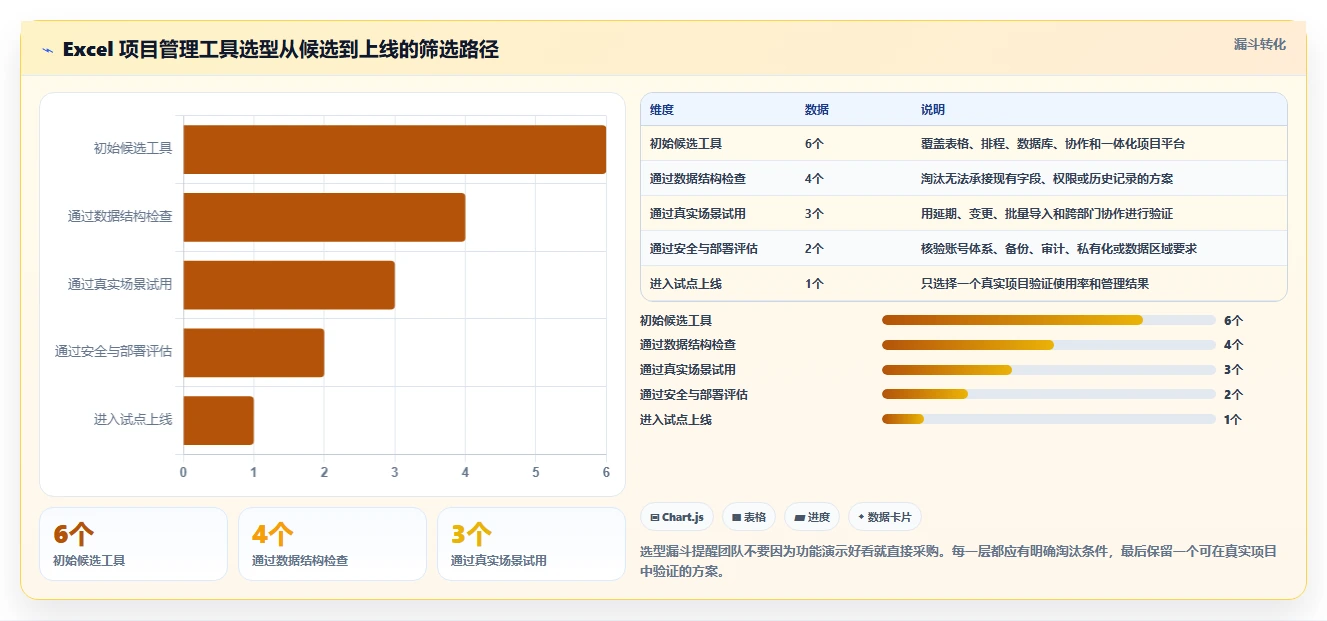
Task: Click the 2个 value beside the progress bar
Action: pyautogui.click(x=1233, y=395)
